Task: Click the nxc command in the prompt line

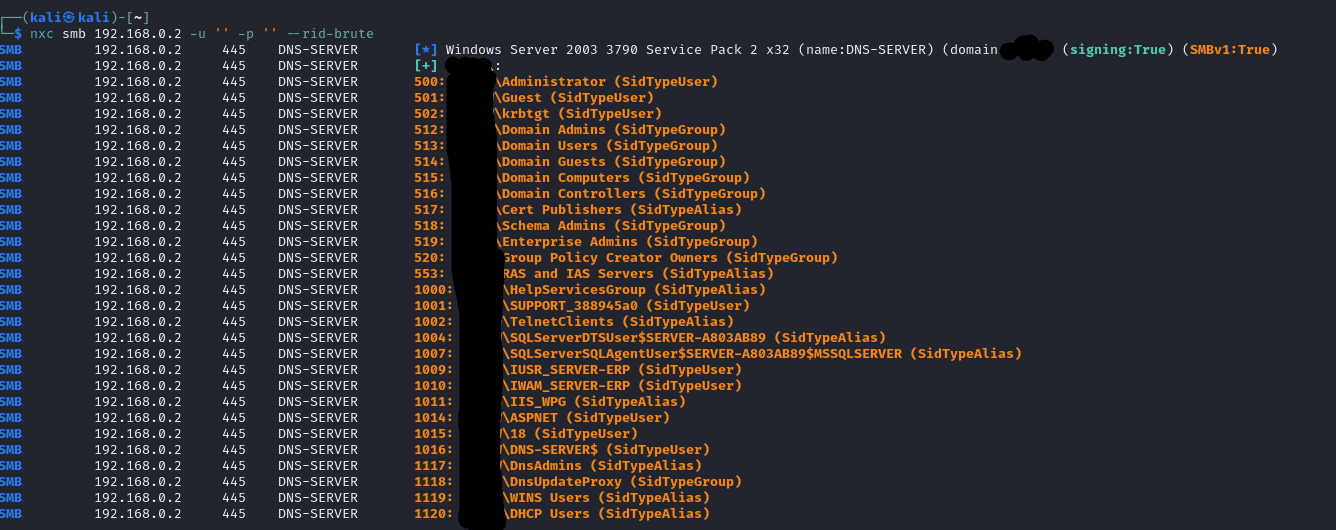Action: [x=41, y=34]
